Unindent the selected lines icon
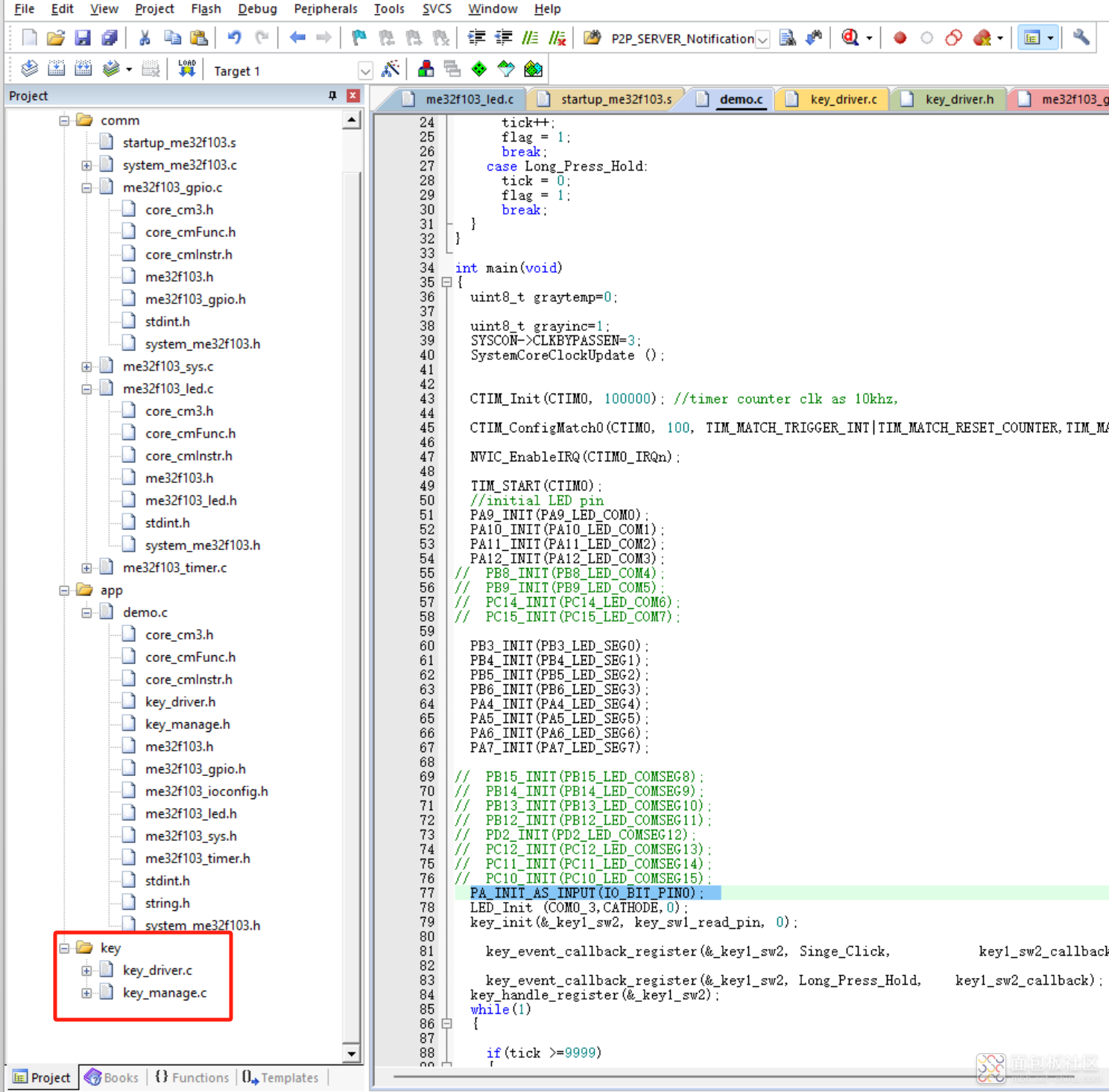The height and width of the screenshot is (1092, 1109). (x=503, y=37)
